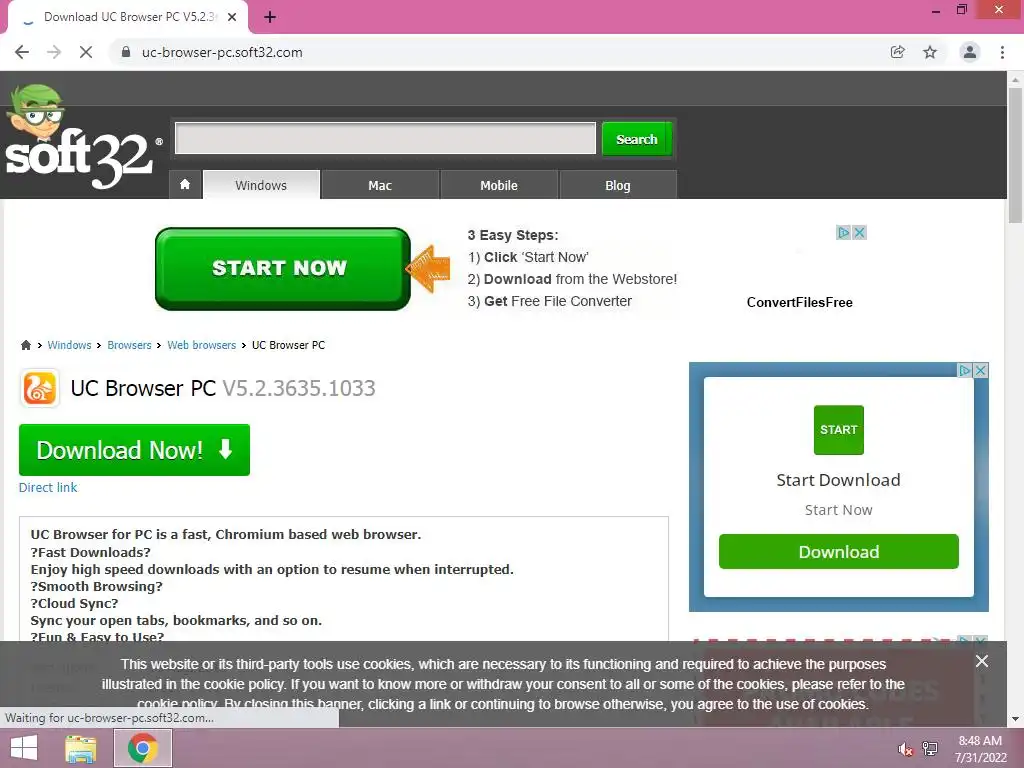Viewport: 1024px width, 768px height.
Task: Open the Browsers breadcrumb link
Action: pyautogui.click(x=129, y=345)
